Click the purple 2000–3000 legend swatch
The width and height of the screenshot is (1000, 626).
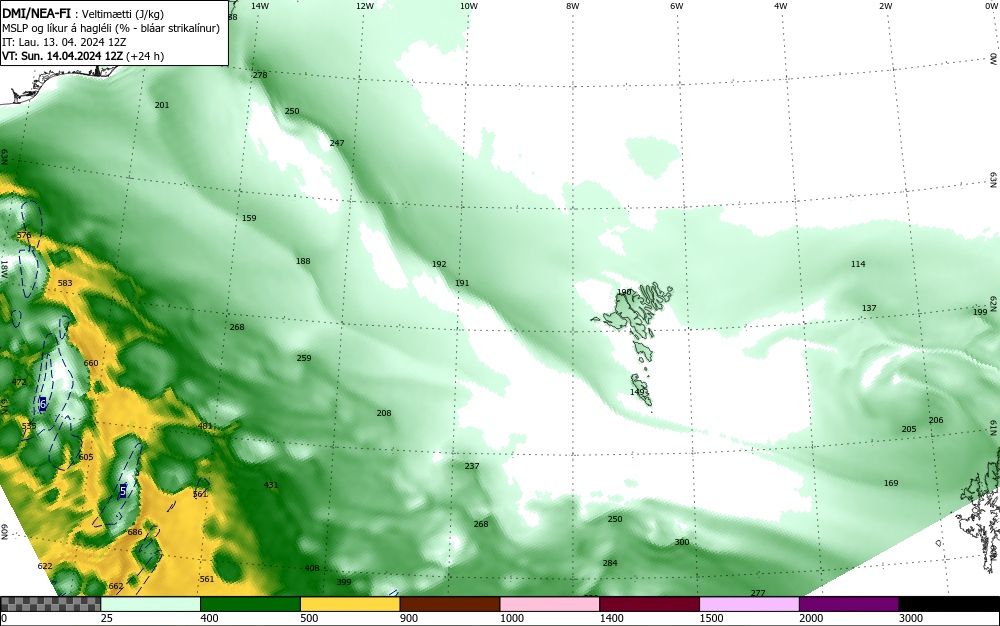[x=849, y=604]
